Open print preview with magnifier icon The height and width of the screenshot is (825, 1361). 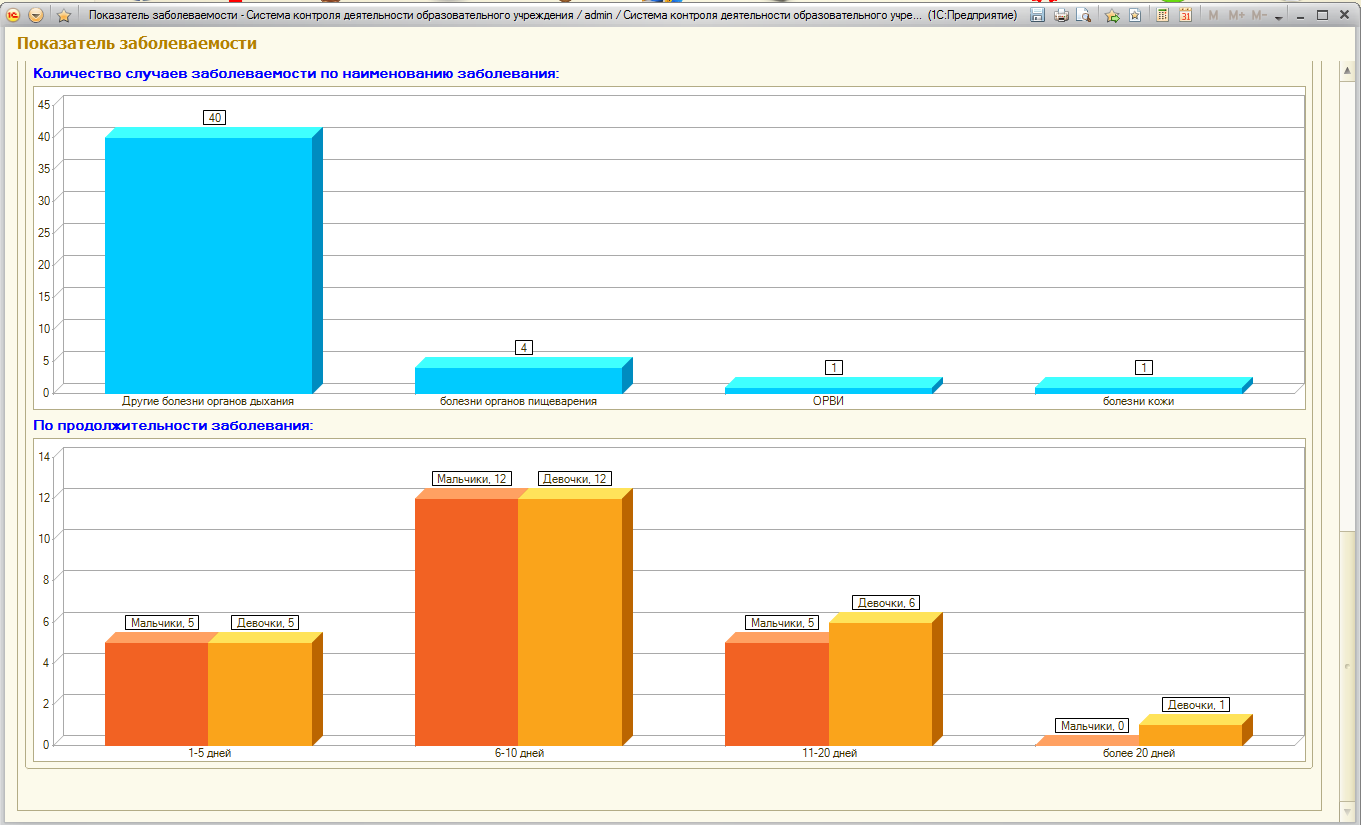(x=1083, y=15)
